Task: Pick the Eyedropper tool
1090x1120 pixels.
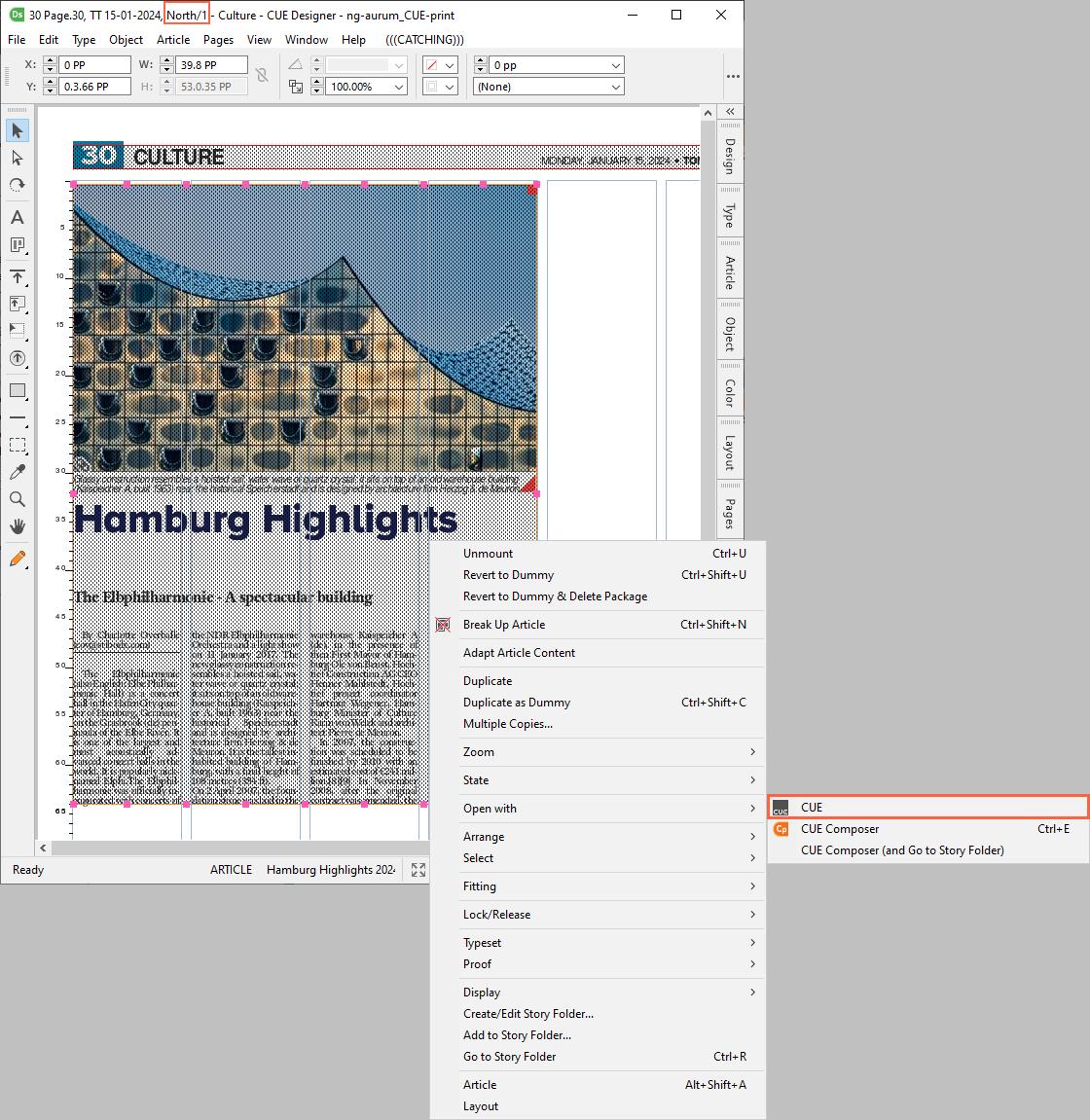Action: (x=17, y=472)
